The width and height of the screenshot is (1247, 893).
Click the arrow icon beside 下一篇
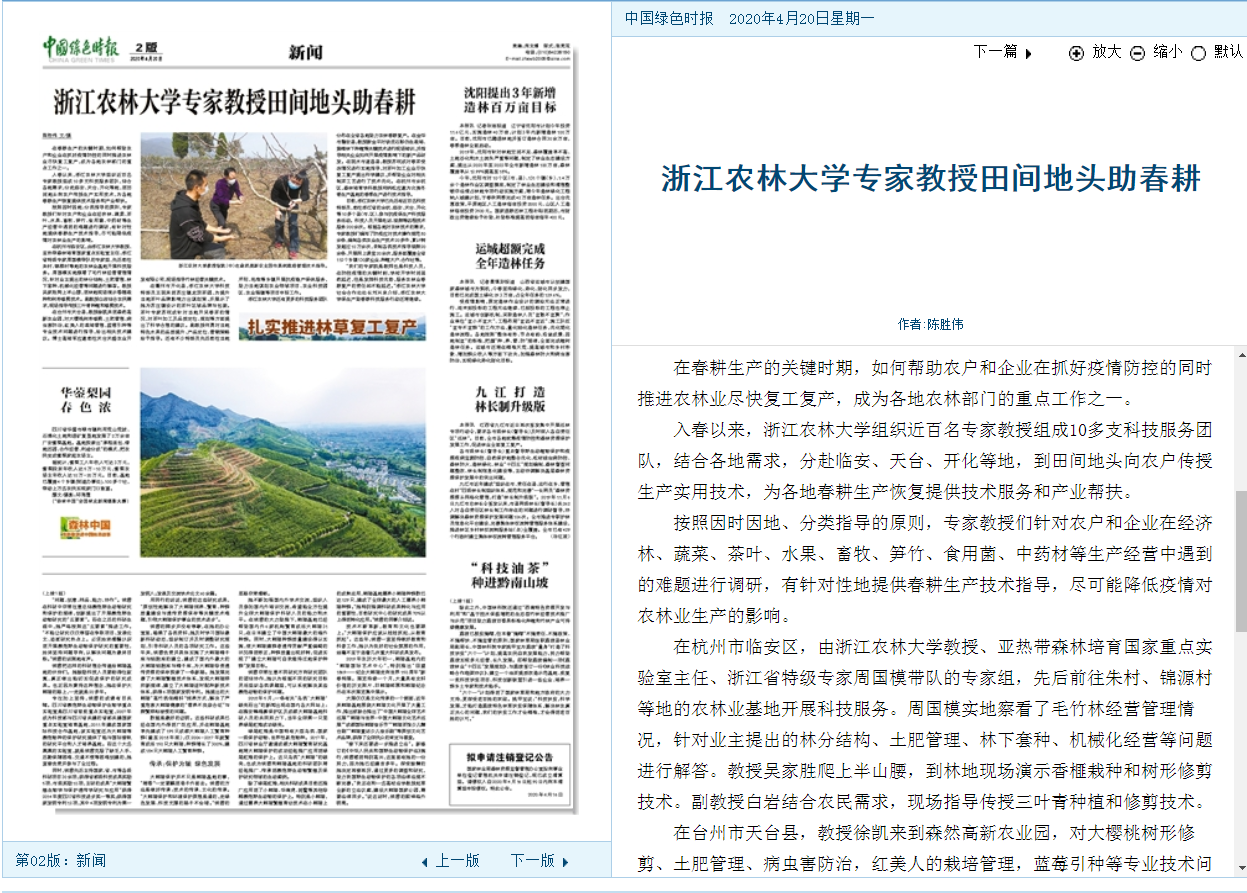tap(1029, 53)
